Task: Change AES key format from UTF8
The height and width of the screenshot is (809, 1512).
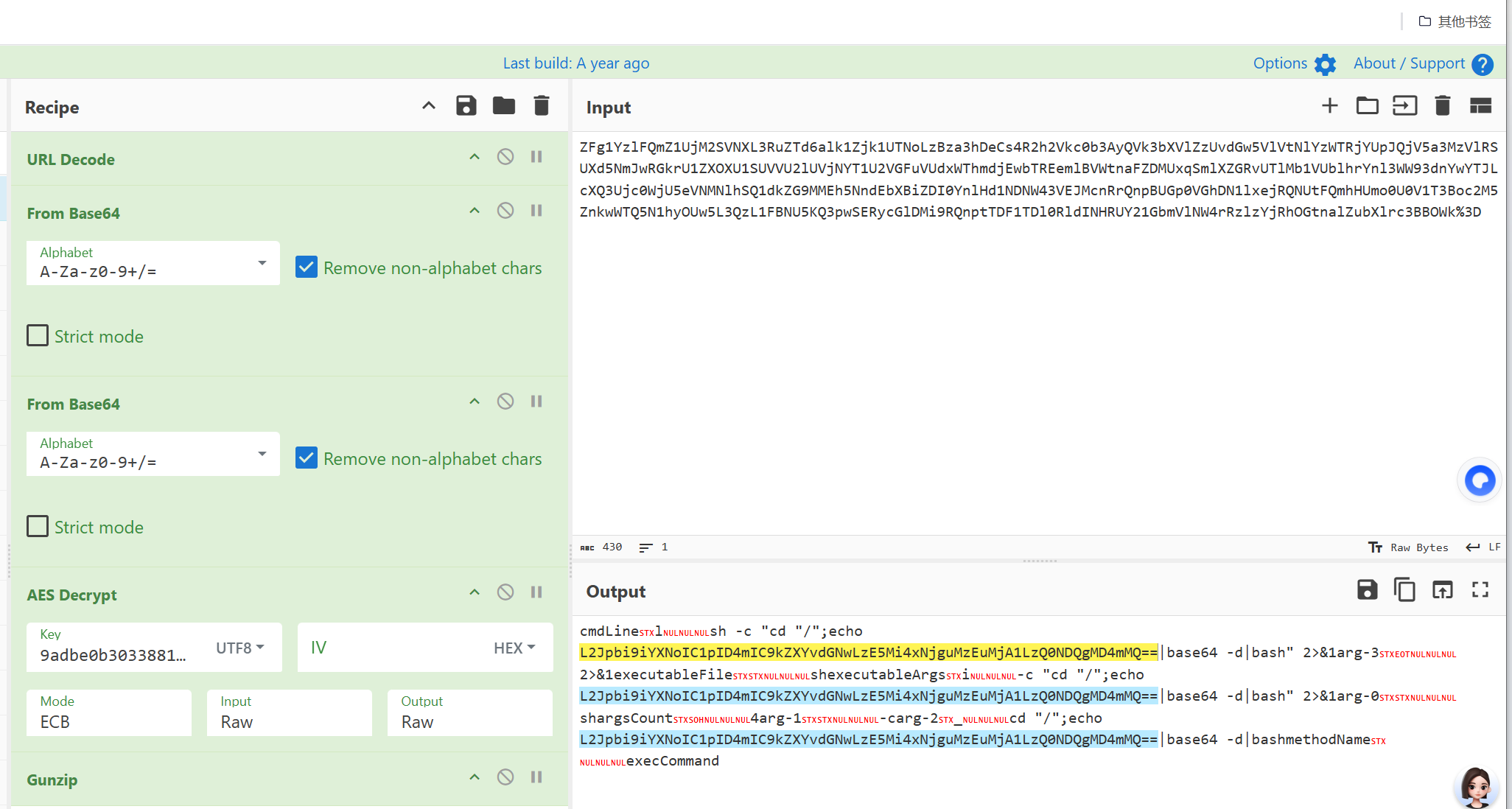Action: pos(239,648)
